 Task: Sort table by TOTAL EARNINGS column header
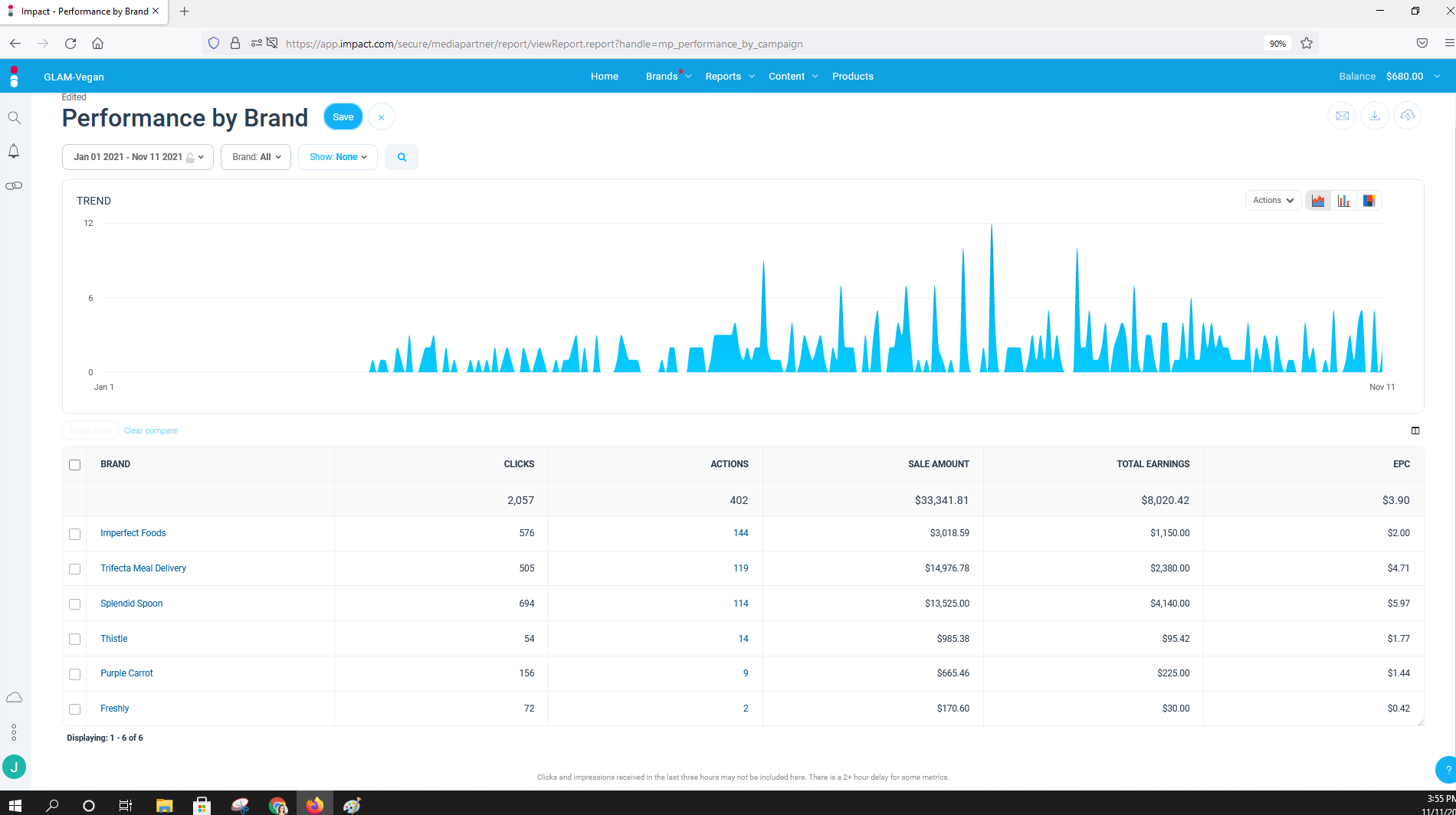coord(1153,464)
